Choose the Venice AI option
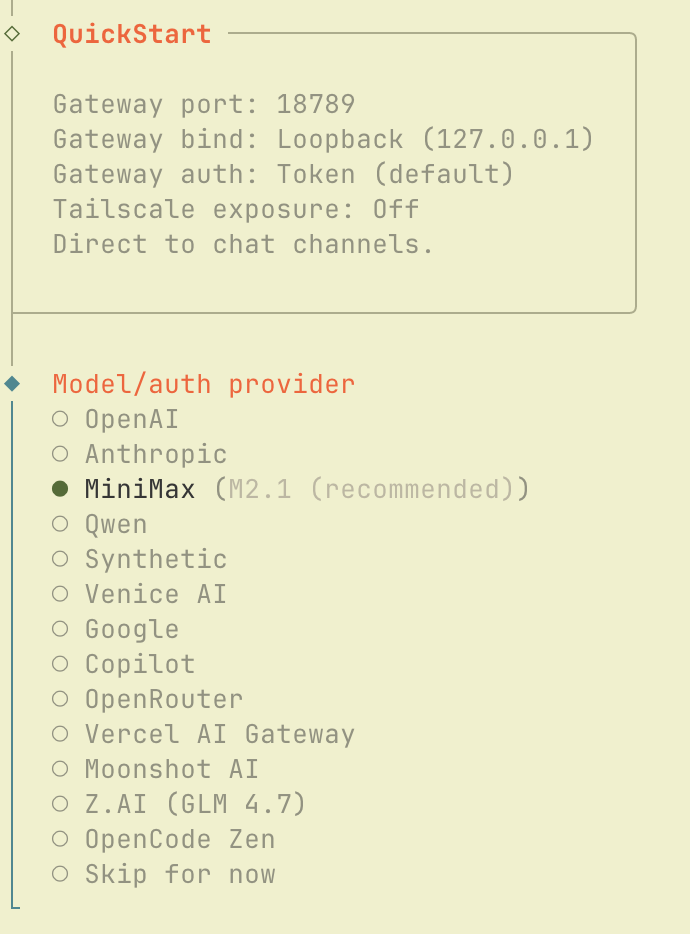The image size is (690, 934). [60, 594]
